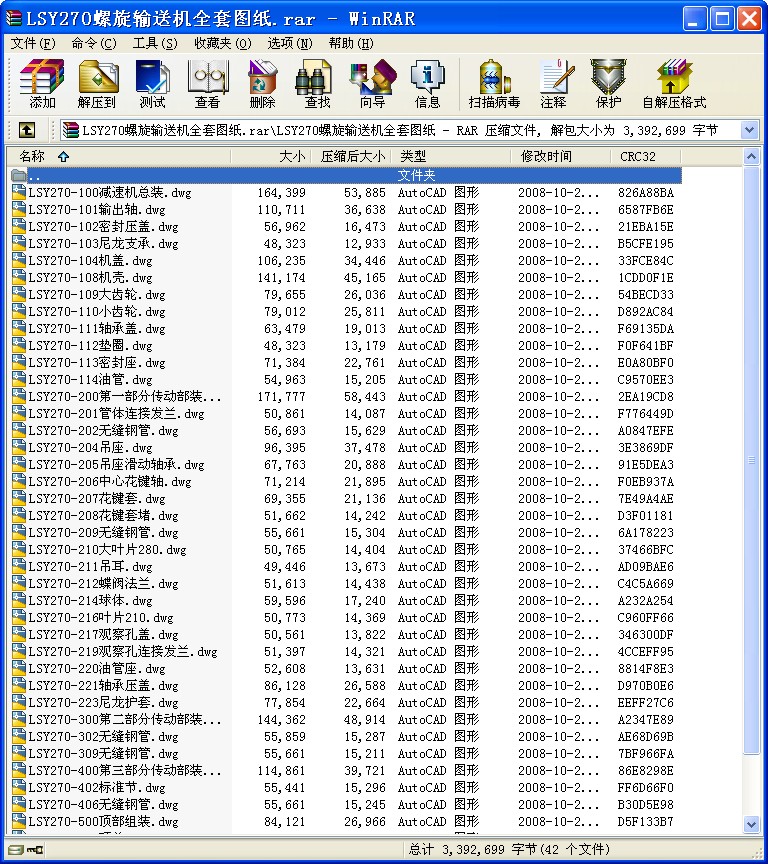Open the 收藏夹(O) menu
The image size is (768, 864).
click(220, 43)
